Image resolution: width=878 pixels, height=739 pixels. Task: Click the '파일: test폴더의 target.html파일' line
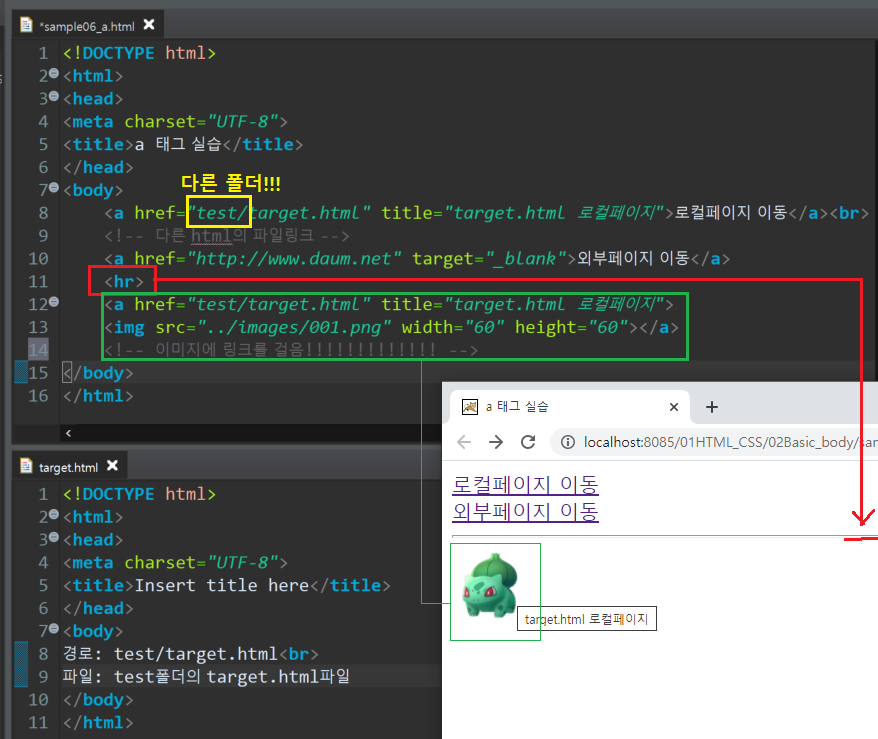pos(207,677)
